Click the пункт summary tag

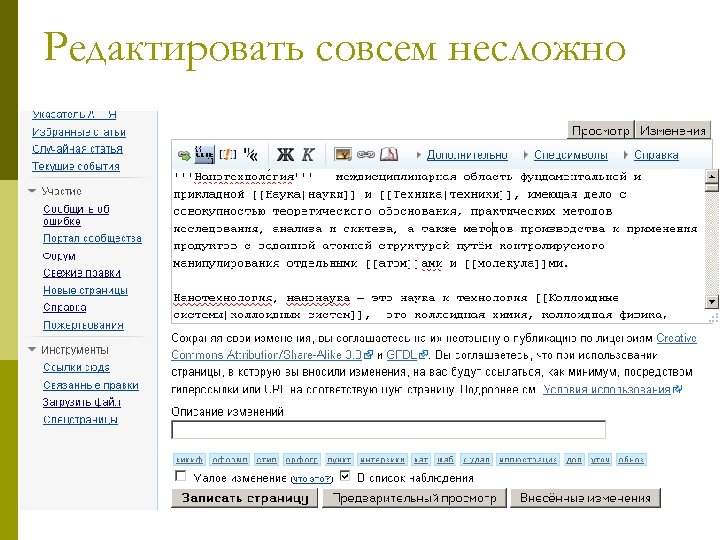pyautogui.click(x=339, y=459)
